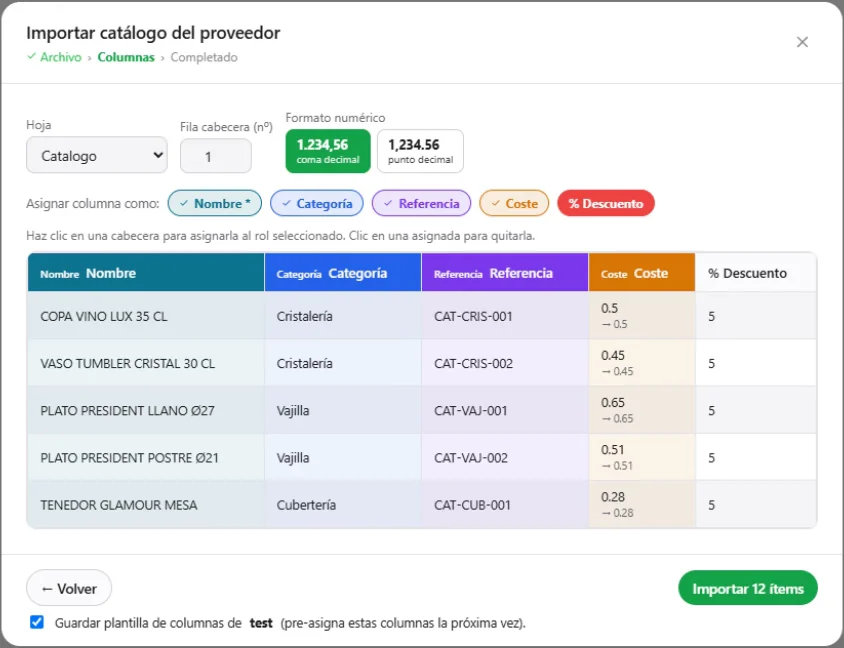Click the Completado step breadcrumb
Screen dimensions: 844x648
204,57
